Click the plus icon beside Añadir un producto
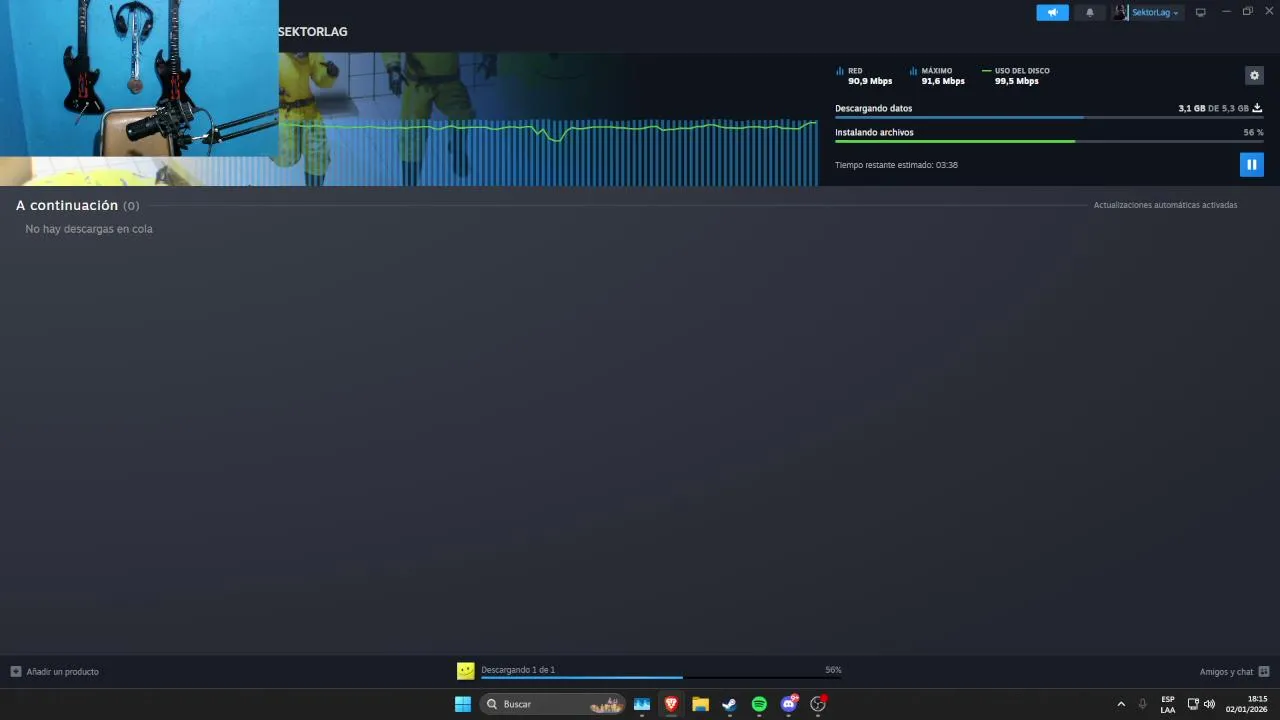 (15, 672)
